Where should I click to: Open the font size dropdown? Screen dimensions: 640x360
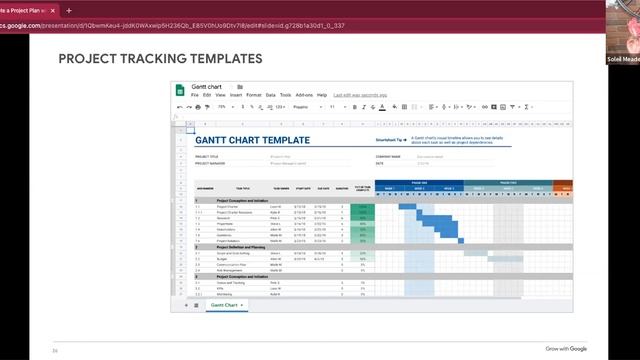(x=338, y=107)
